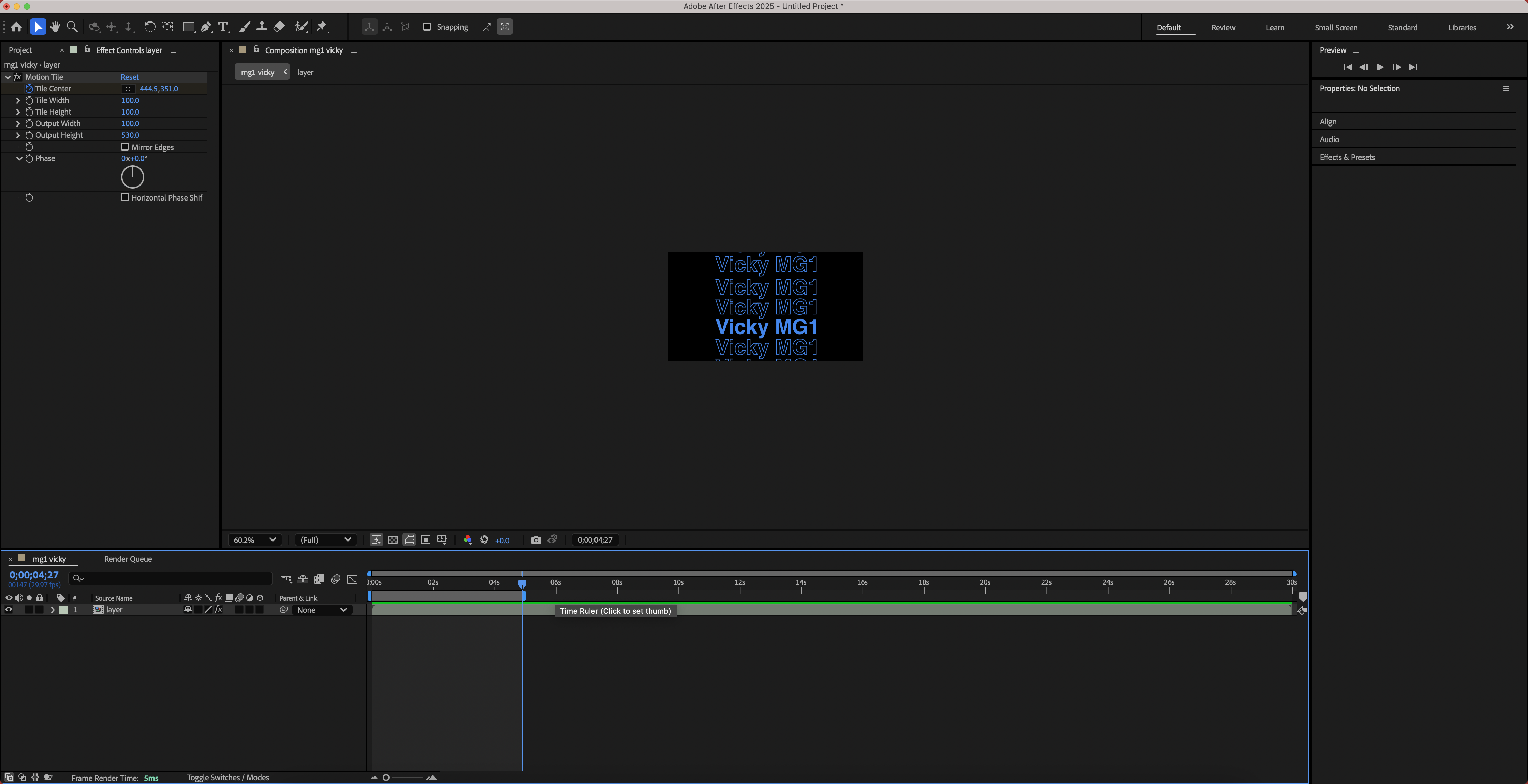Select the Zoom tool
The image size is (1528, 784).
point(72,27)
